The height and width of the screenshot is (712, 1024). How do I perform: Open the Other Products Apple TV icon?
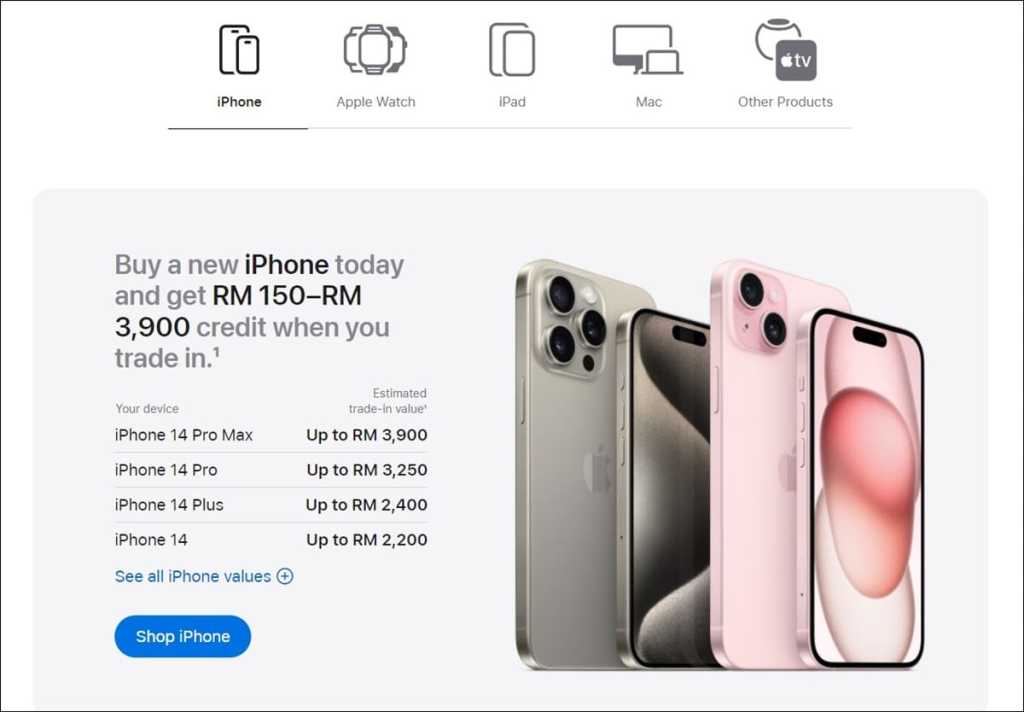(x=786, y=50)
